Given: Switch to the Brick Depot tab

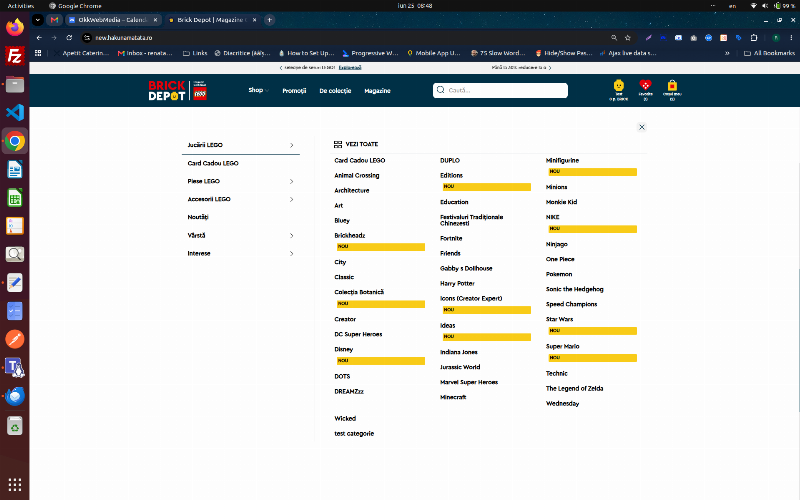Looking at the screenshot, I should click(x=213, y=20).
